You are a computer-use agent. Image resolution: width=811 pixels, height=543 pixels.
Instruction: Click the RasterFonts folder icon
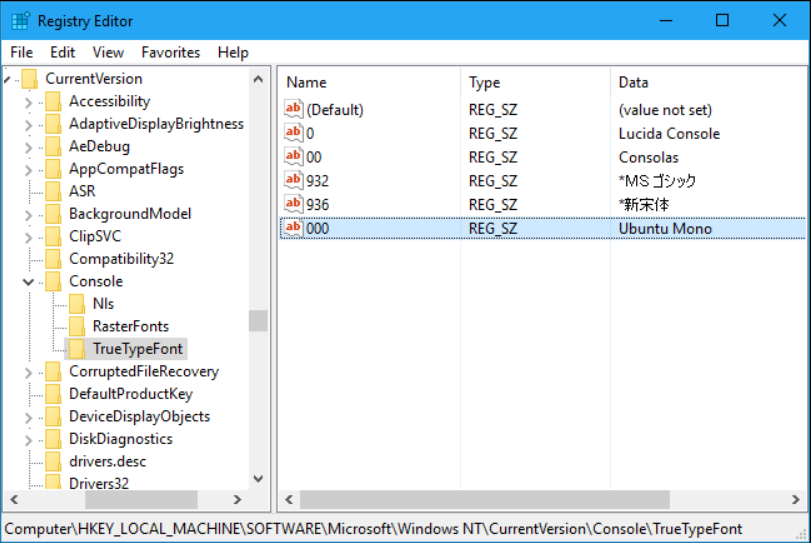pos(77,326)
